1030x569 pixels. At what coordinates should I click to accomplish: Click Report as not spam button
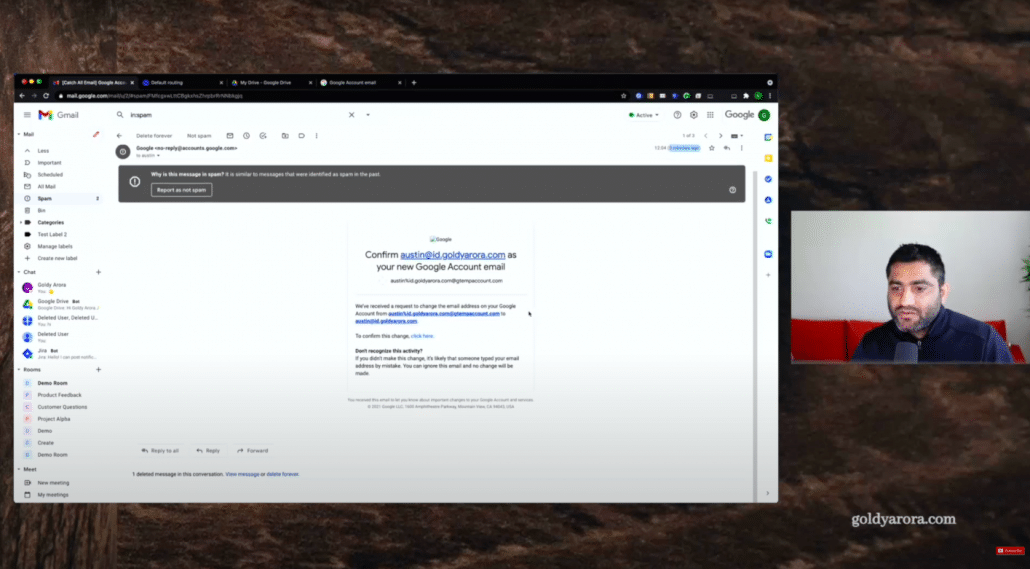click(x=181, y=190)
